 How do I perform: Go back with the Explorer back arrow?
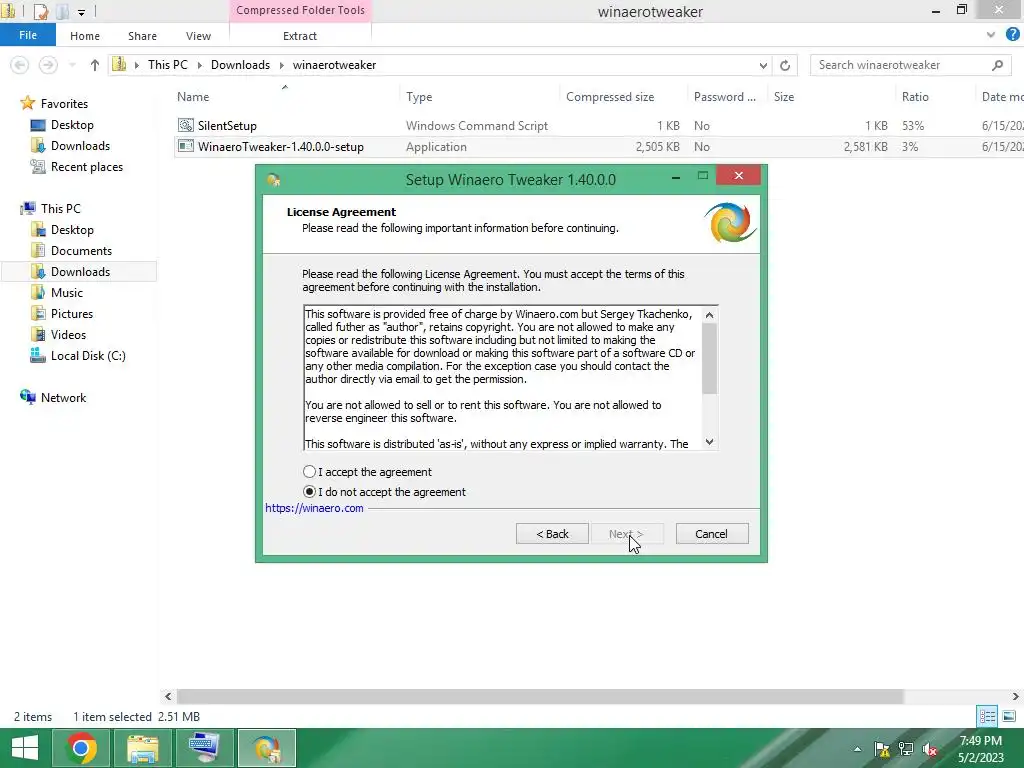(x=20, y=65)
